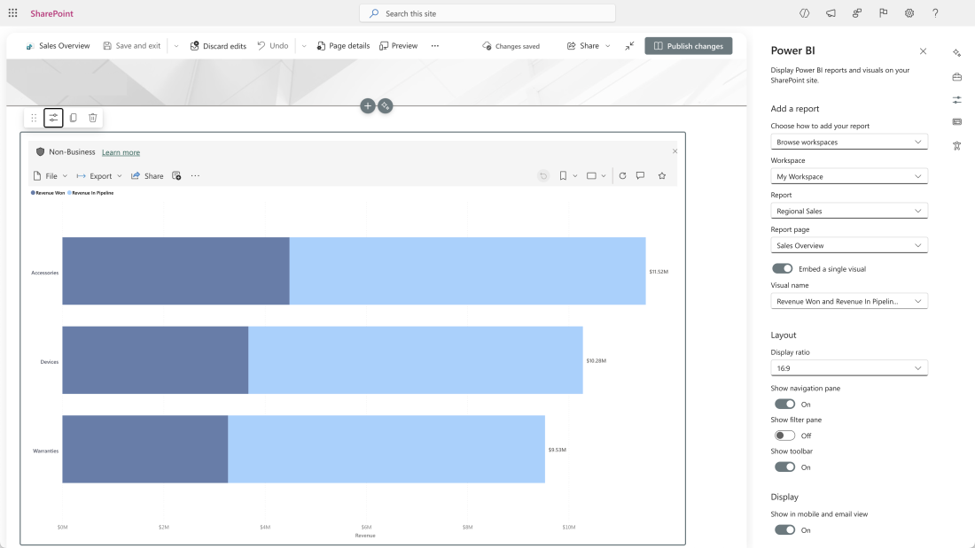Click the megaphone icon in the header

tap(831, 13)
